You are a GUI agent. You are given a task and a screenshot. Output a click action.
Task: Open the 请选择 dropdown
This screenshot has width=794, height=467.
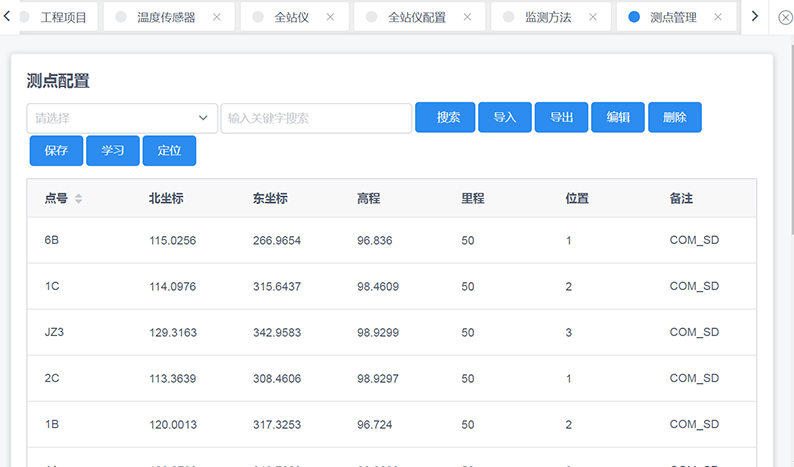(x=122, y=118)
